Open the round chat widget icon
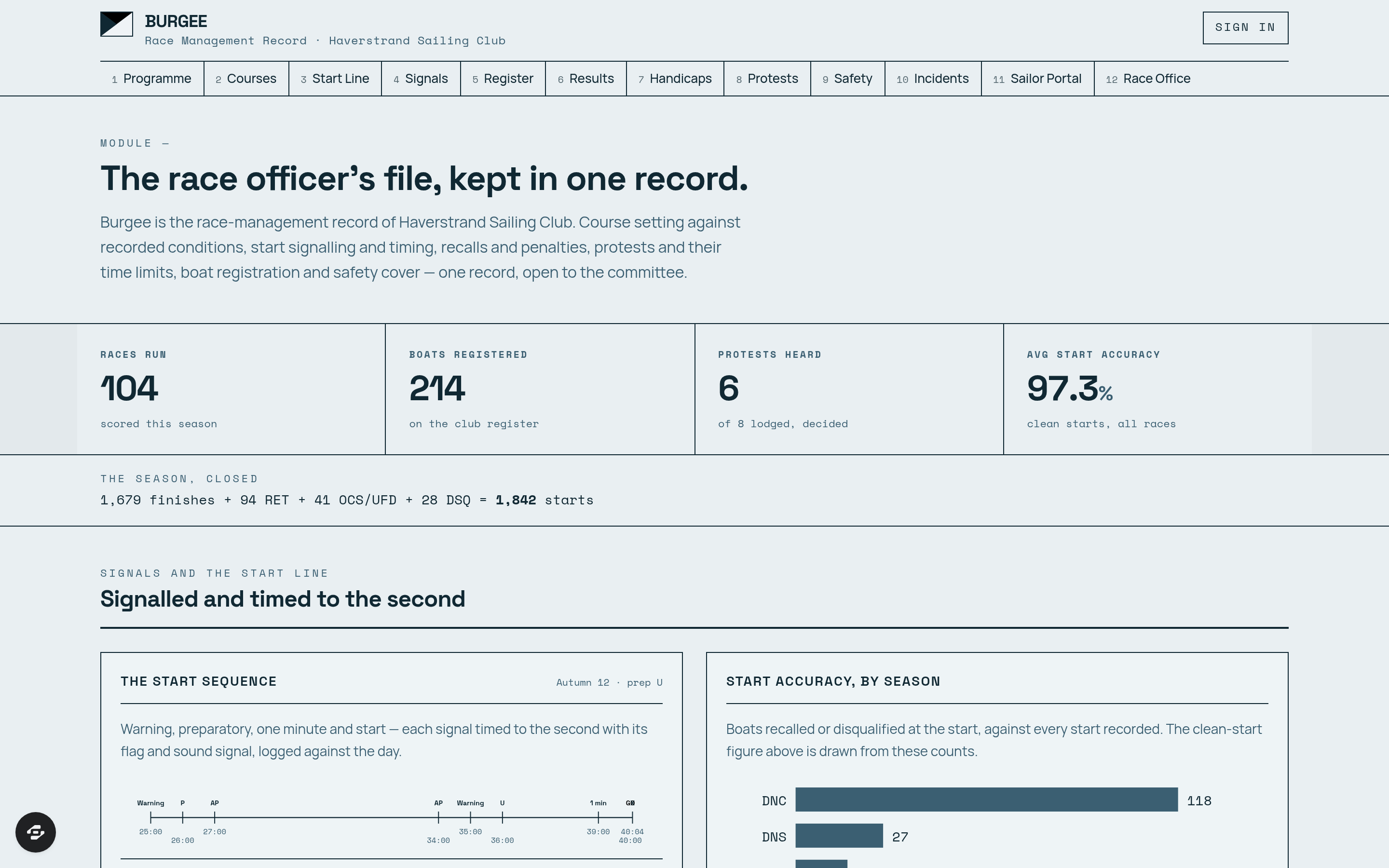 (x=36, y=832)
